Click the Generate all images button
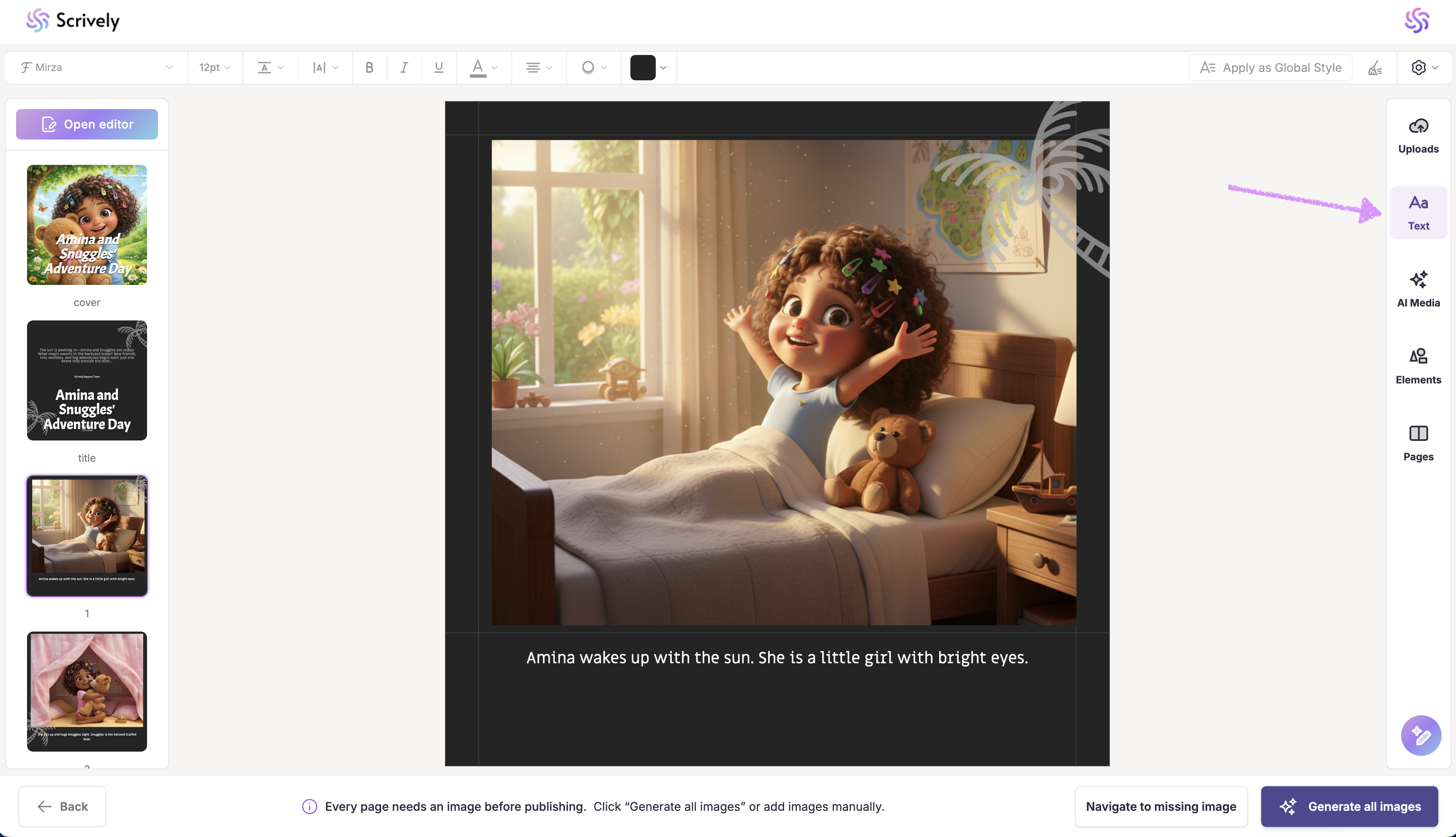 1349,806
